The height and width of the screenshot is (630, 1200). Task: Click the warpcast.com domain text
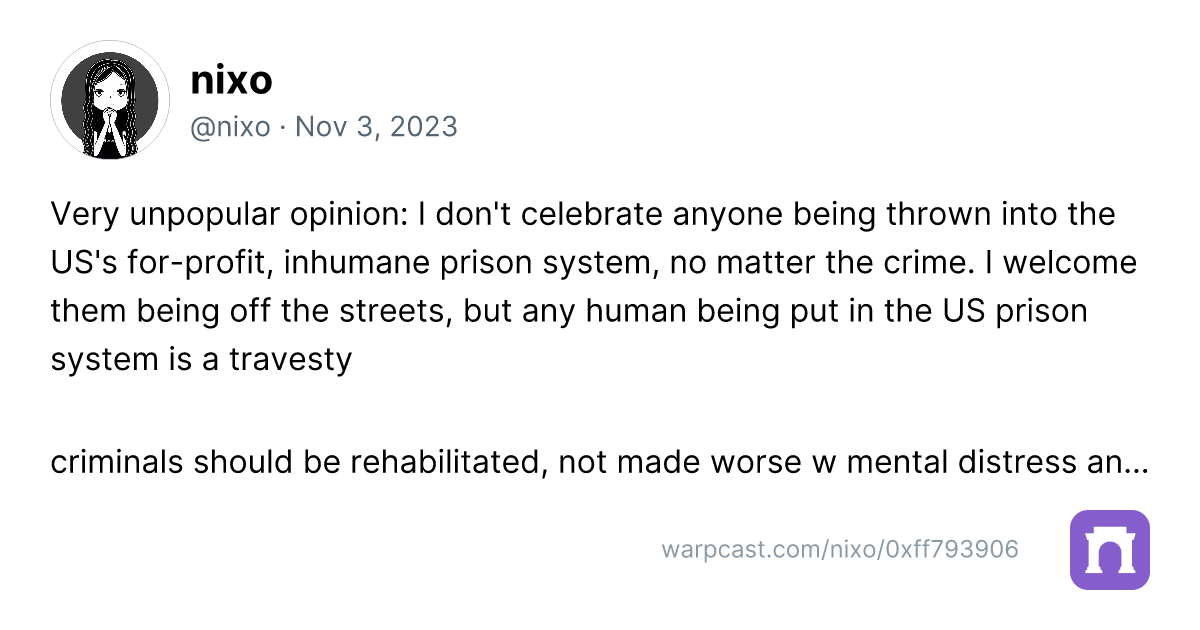pos(739,549)
